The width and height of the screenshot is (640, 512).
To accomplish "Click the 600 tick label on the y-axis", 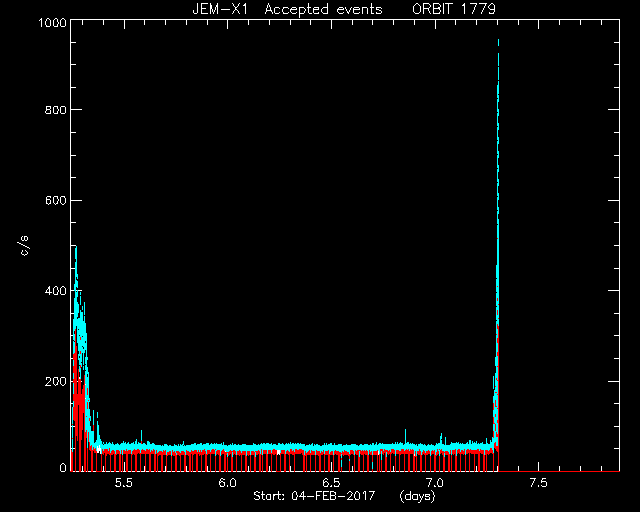I will click(x=56, y=200).
